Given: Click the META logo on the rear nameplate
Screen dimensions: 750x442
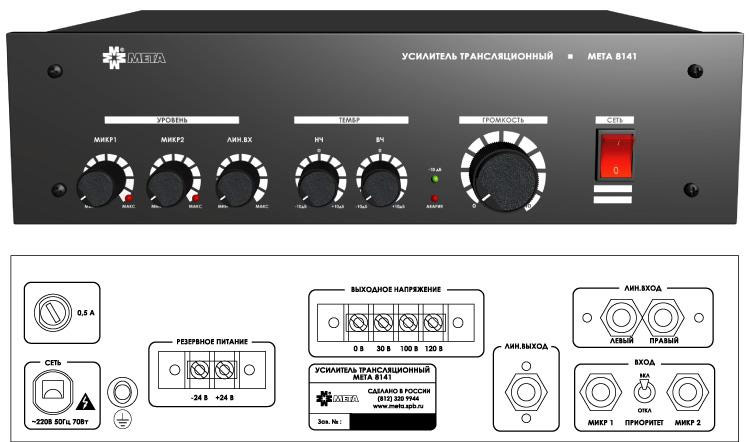Looking at the screenshot, I should 337,398.
